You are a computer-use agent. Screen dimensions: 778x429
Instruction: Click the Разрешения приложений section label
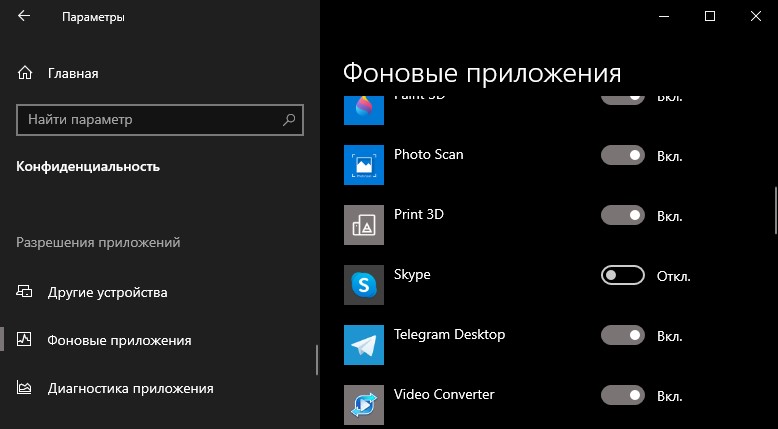tap(98, 243)
